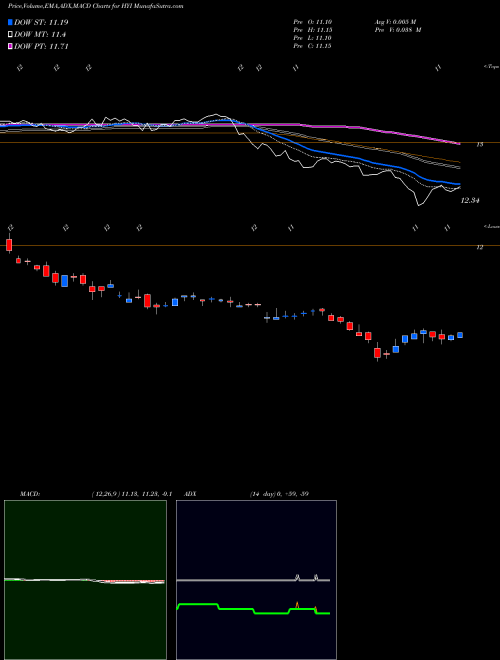Screen dimensions: 500x660
Task: Click the 'Pre L: 11.10' low value
Action: (313, 38)
